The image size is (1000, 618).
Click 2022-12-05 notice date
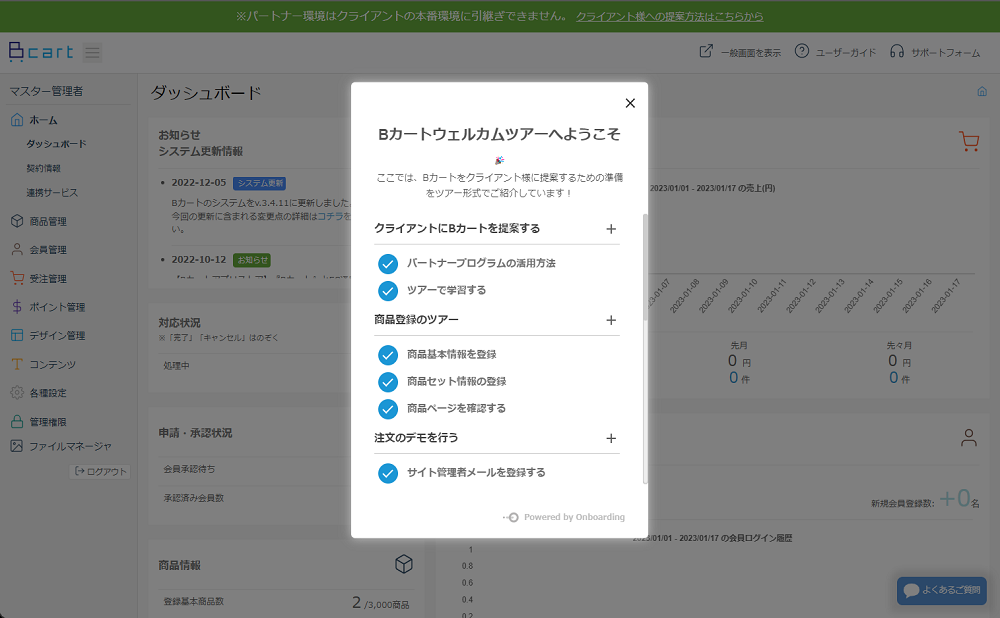click(198, 182)
